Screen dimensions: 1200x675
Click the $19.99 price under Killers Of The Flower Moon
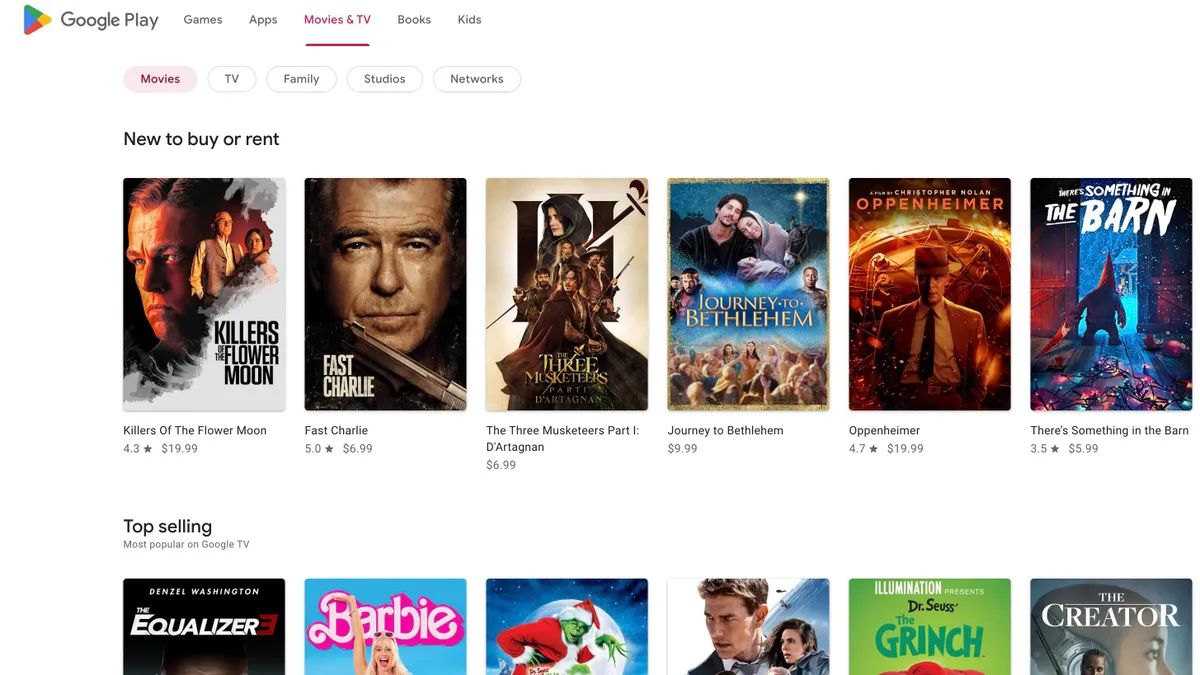(179, 449)
